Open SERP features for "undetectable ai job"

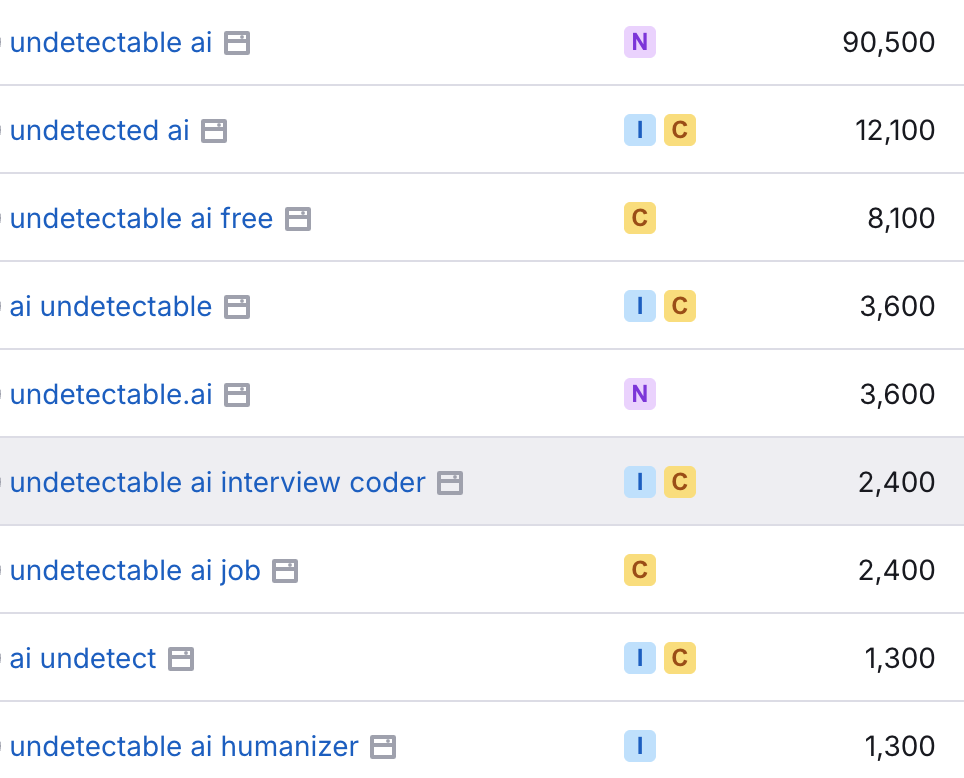pos(285,570)
